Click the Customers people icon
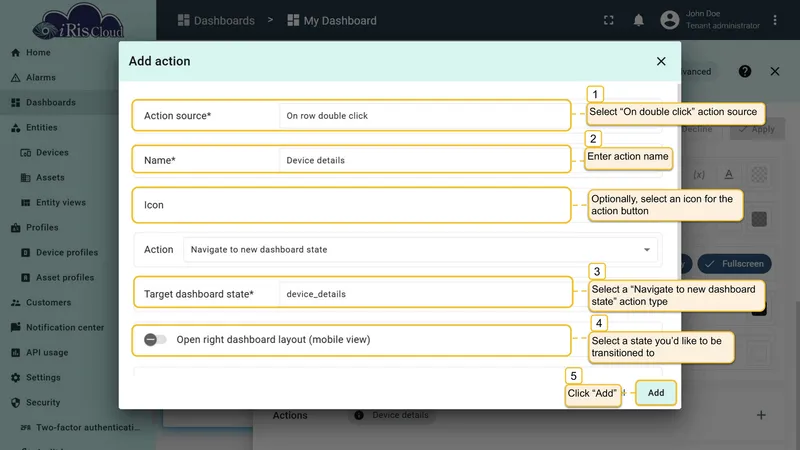 15,303
